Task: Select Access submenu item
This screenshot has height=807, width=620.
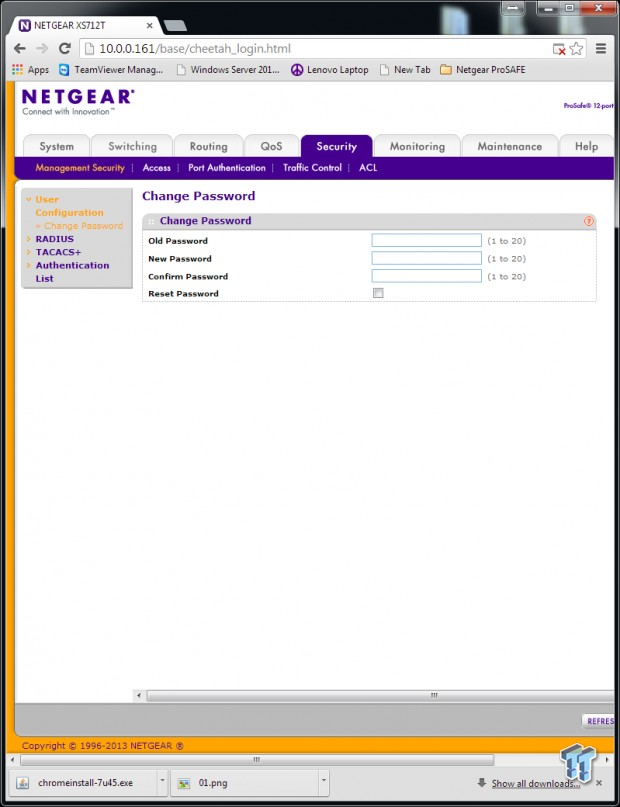Action: click(156, 168)
